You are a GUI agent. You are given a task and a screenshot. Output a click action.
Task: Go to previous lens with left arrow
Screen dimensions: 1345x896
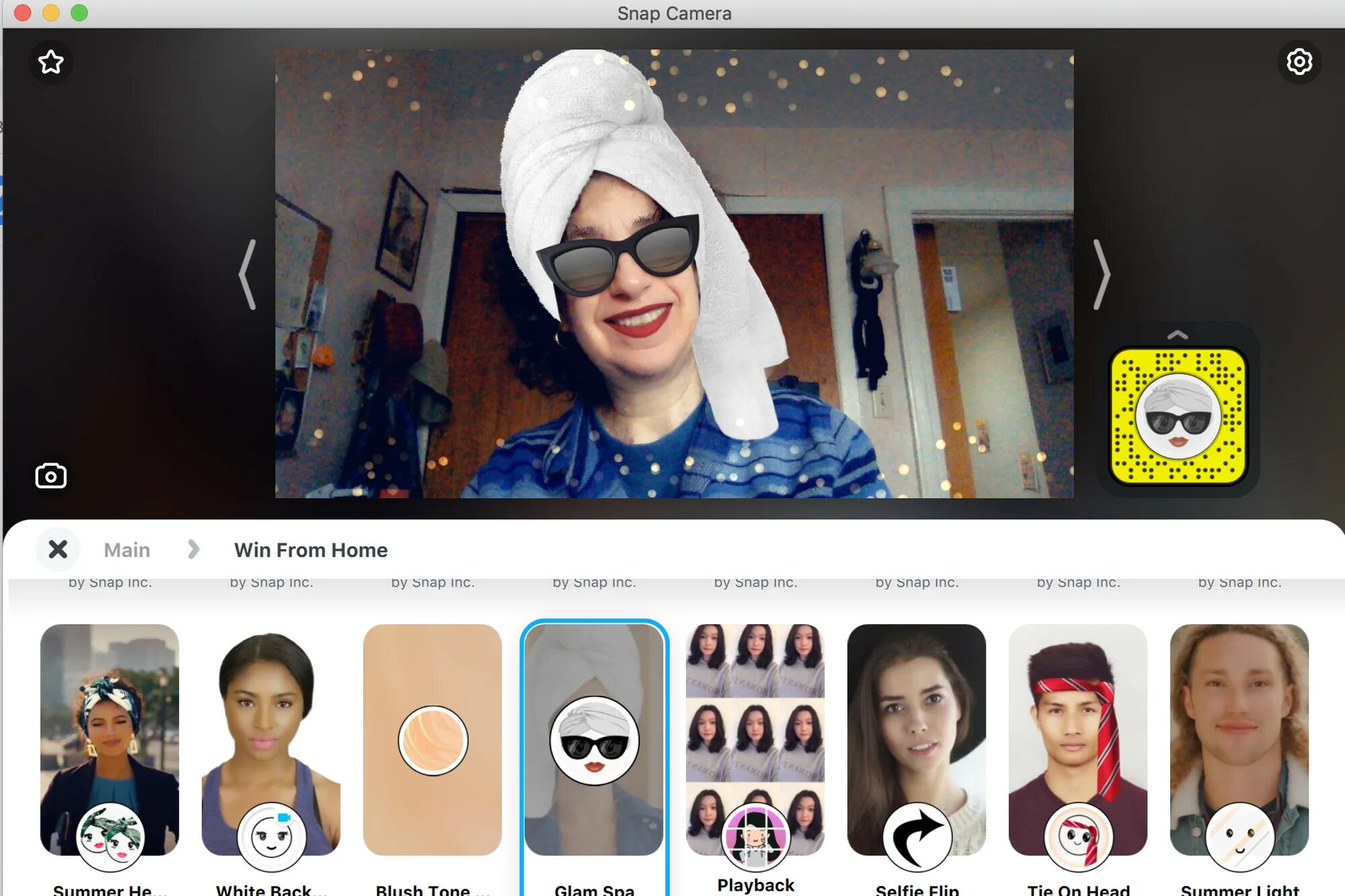tap(248, 274)
